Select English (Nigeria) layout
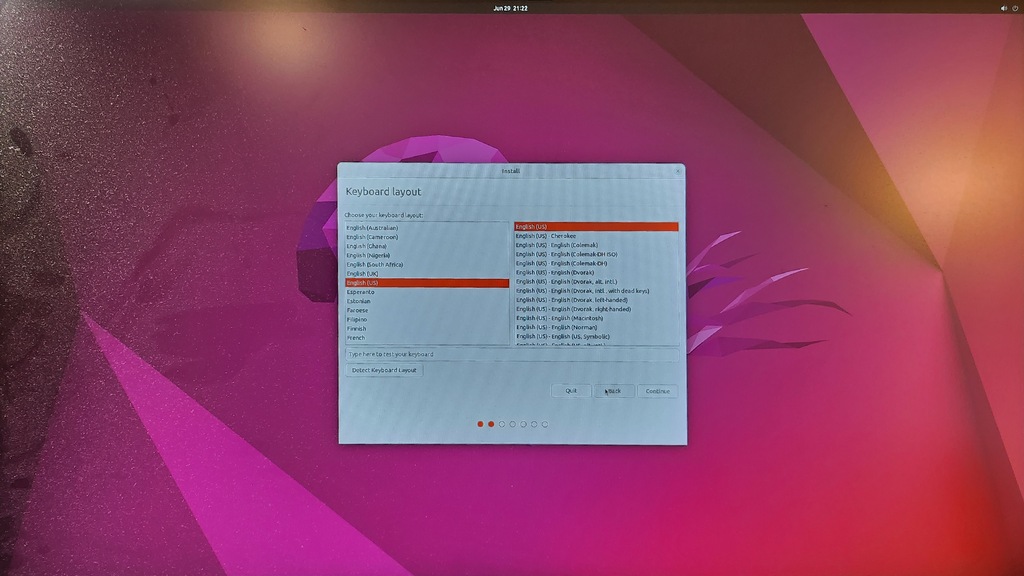Viewport: 1024px width, 576px height. click(x=427, y=255)
